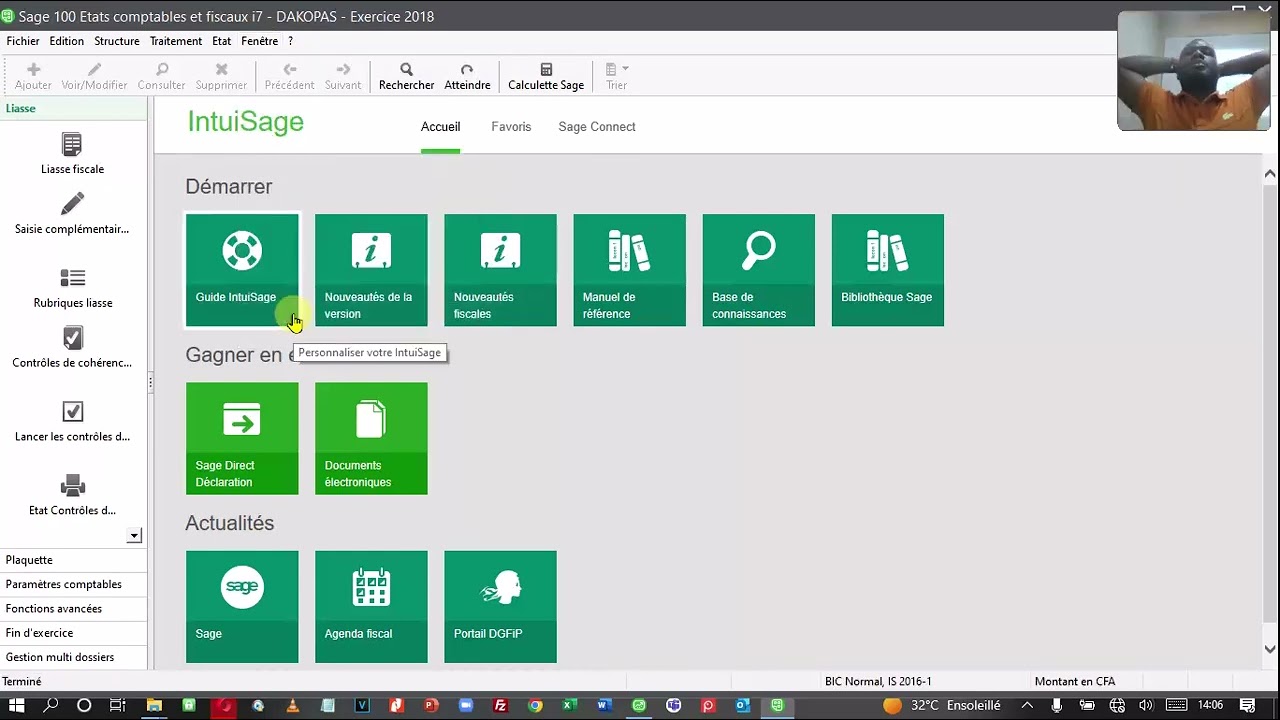Click the Consulter toolbar button
The width and height of the screenshot is (1280, 720).
161,77
